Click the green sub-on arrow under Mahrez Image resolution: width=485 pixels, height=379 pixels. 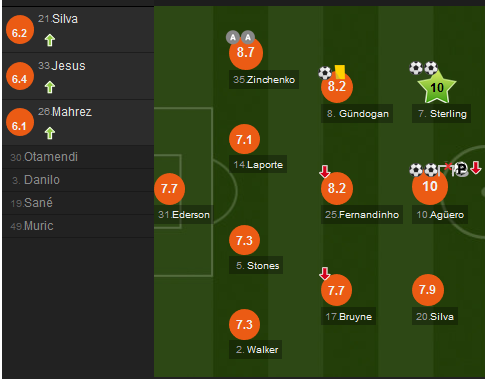click(50, 133)
